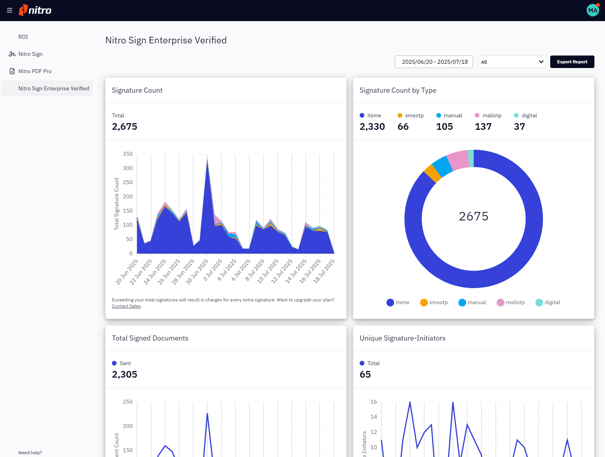Click the Nitro Sign sidebar icon
The height and width of the screenshot is (457, 605).
coord(12,54)
